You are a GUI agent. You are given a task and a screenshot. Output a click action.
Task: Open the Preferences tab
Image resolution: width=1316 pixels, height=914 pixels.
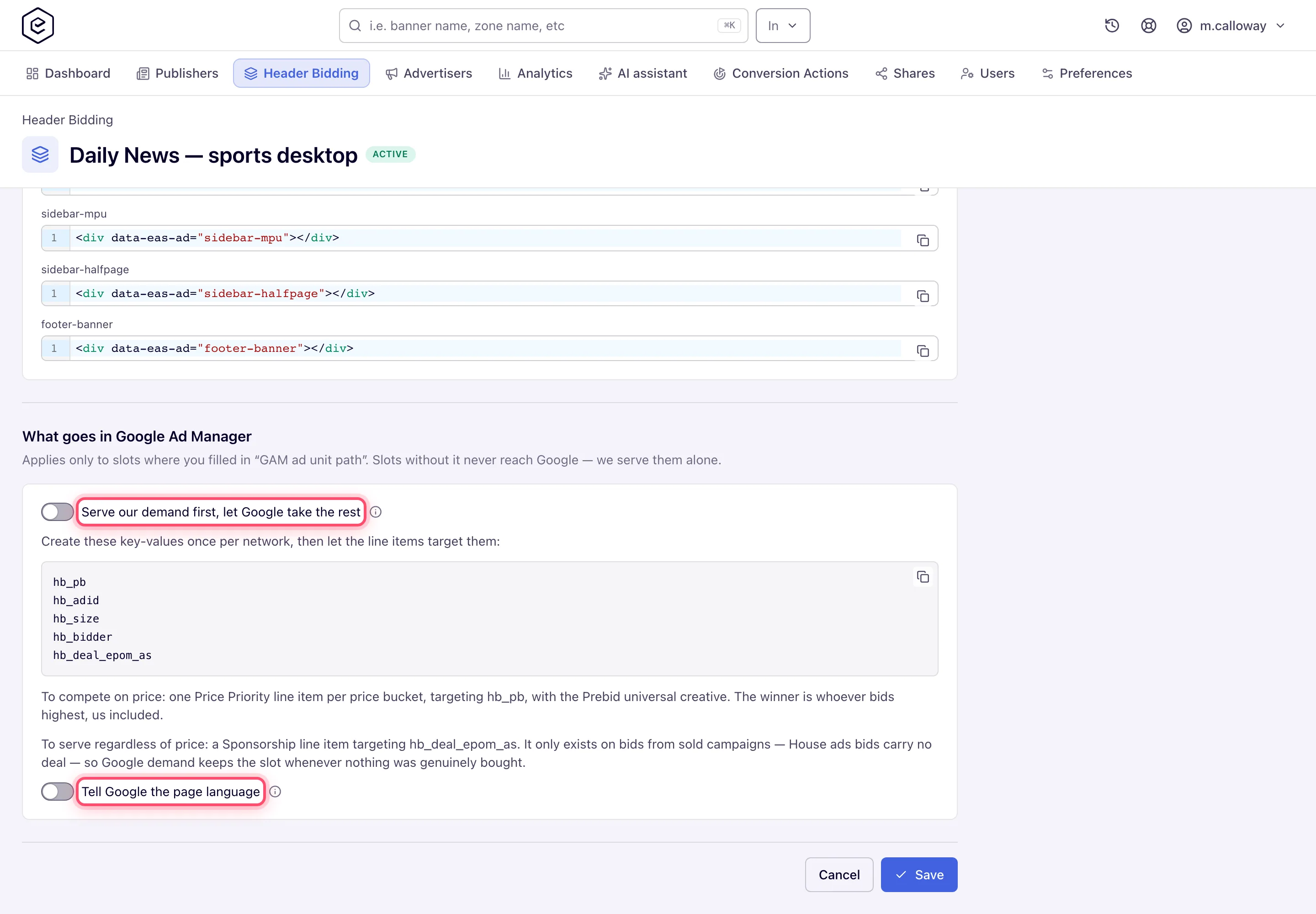point(1087,73)
